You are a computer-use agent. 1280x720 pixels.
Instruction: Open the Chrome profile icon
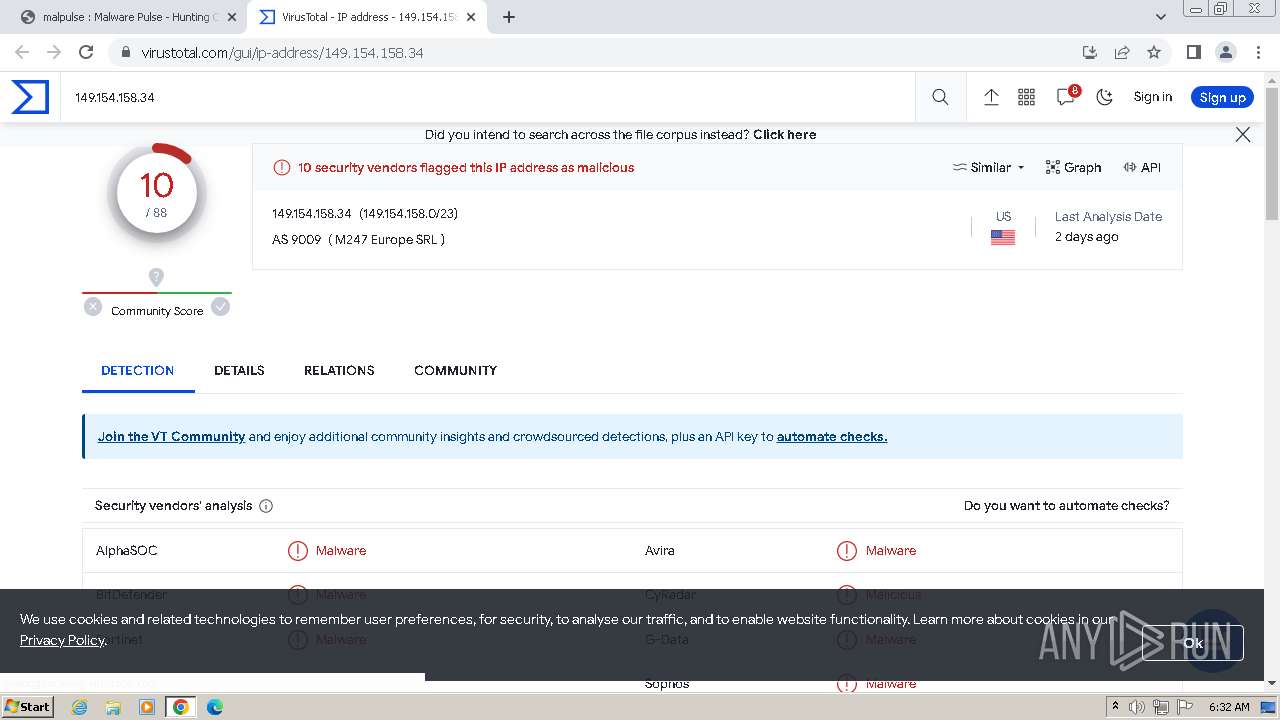click(1225, 52)
